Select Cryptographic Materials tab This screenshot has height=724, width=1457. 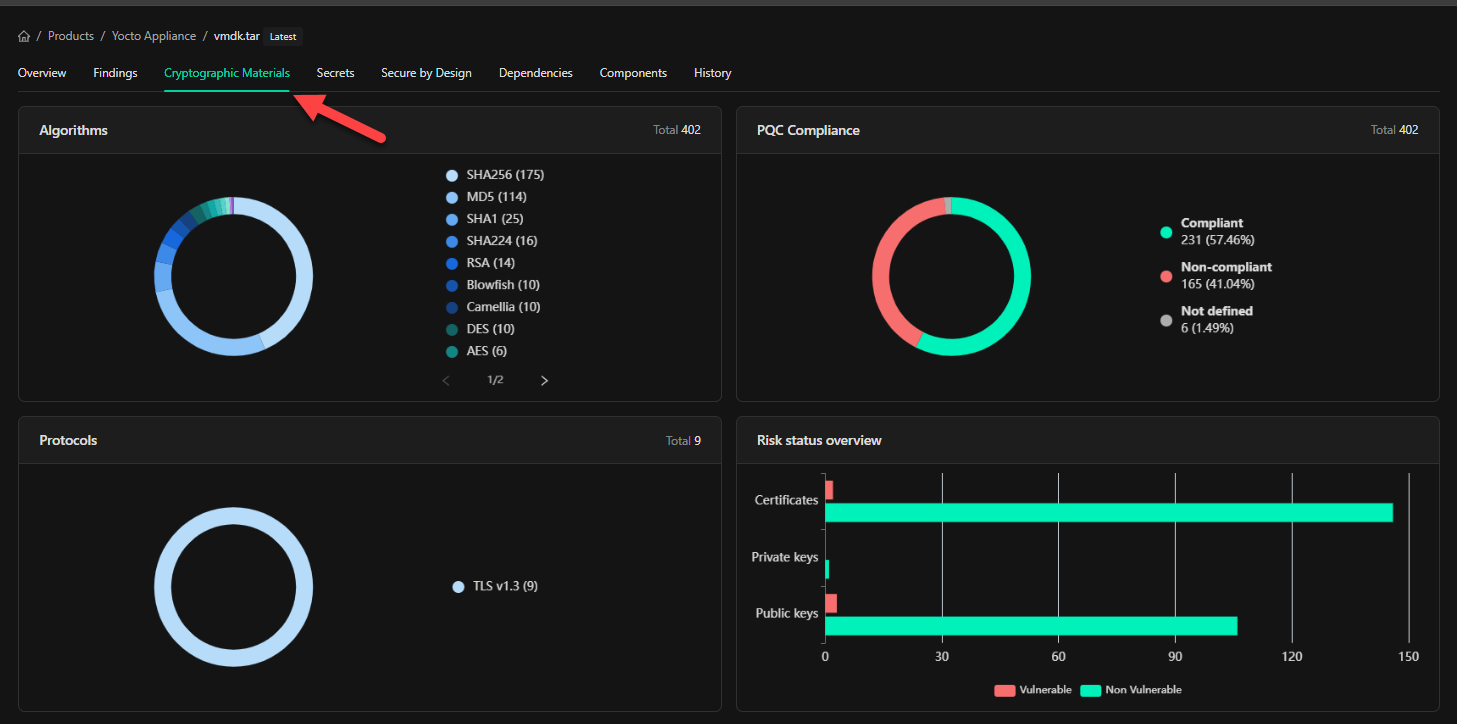coord(227,73)
